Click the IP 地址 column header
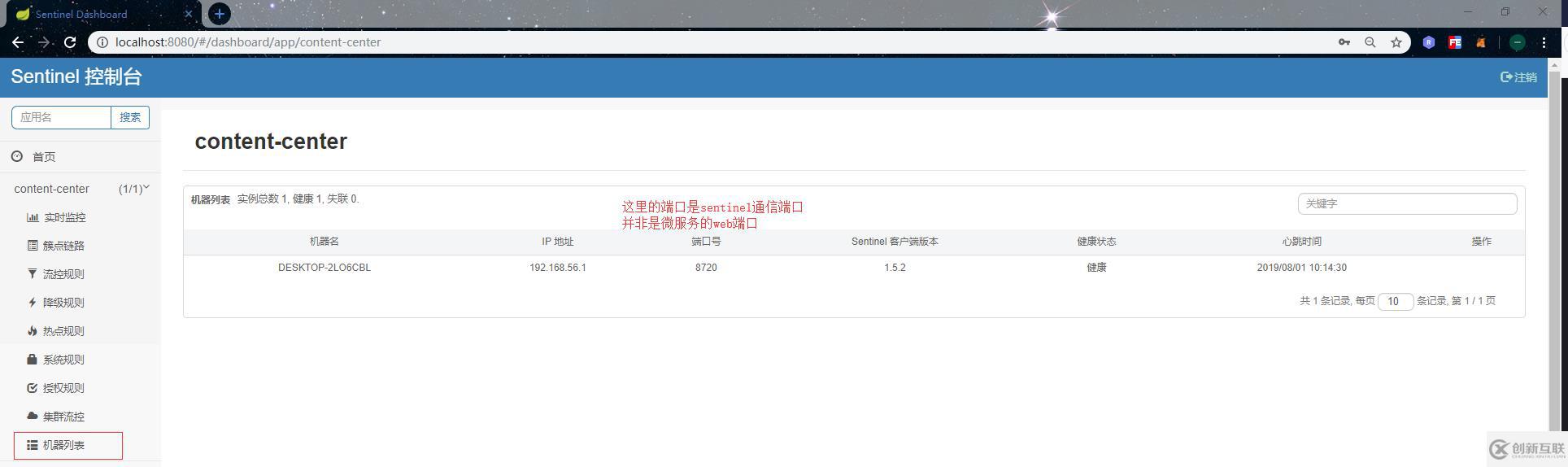 click(558, 242)
